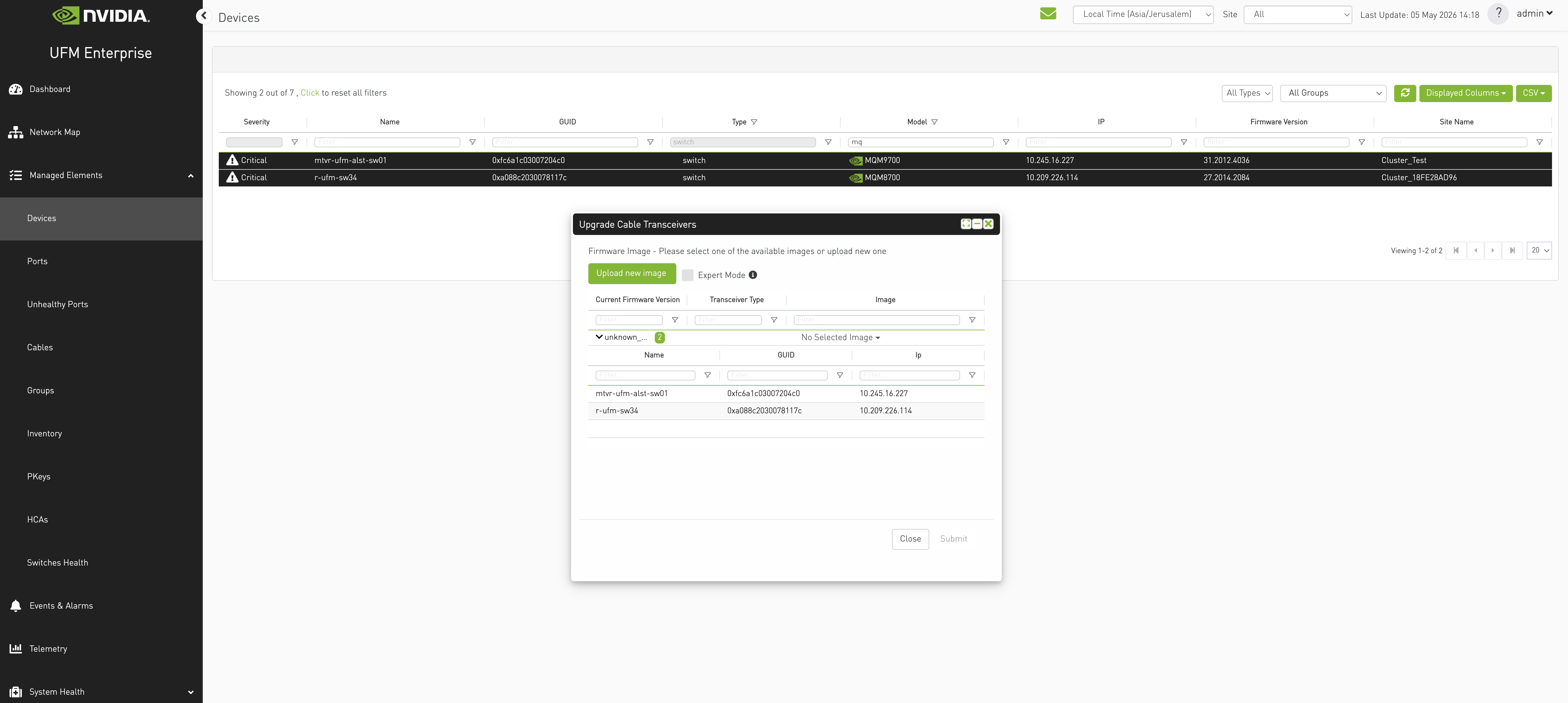Click the dialog Name column filter funnel
Image resolution: width=1568 pixels, height=703 pixels.
(707, 375)
